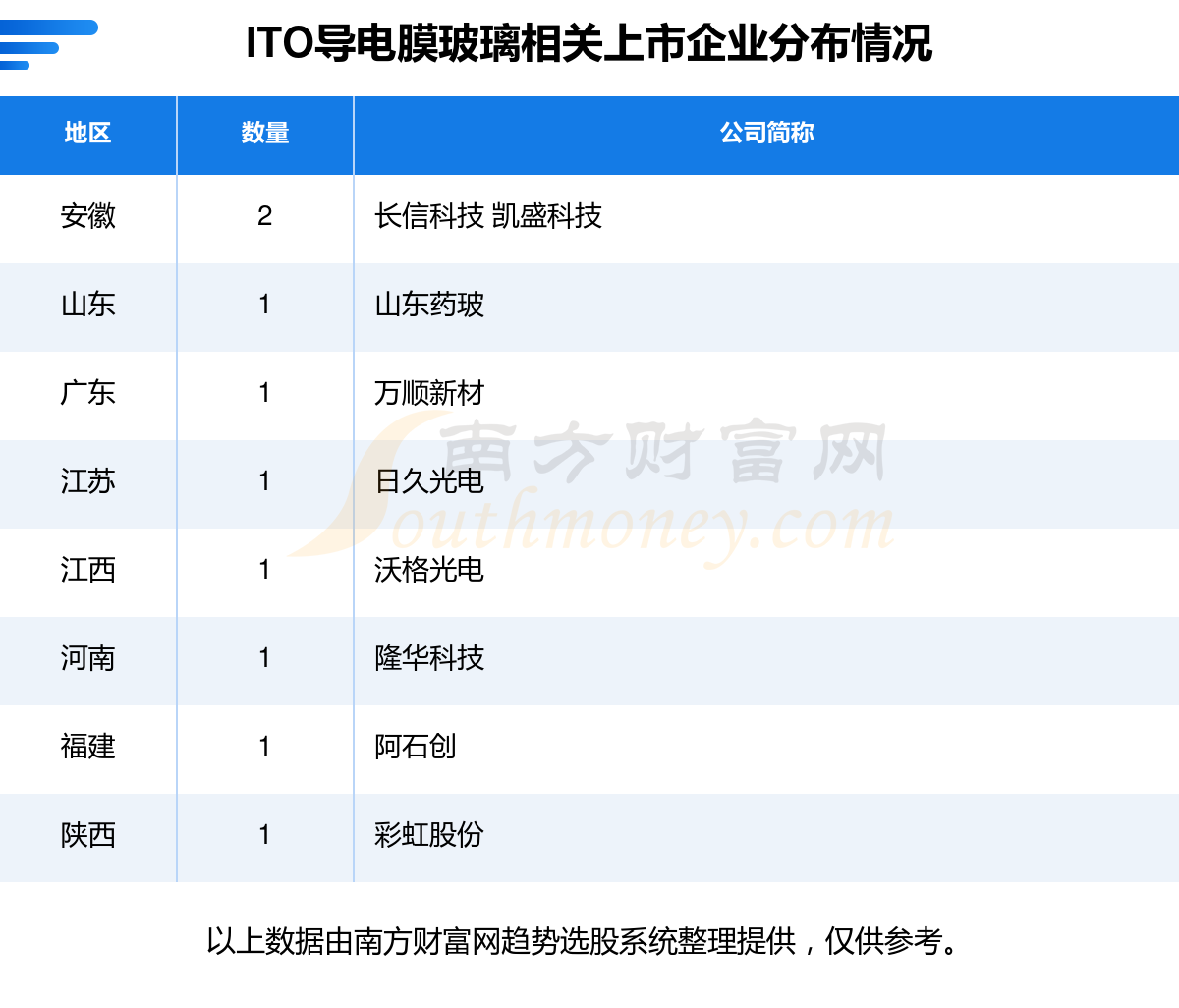Click the company name '山东药玻'
The width and height of the screenshot is (1179, 1008).
point(429,305)
